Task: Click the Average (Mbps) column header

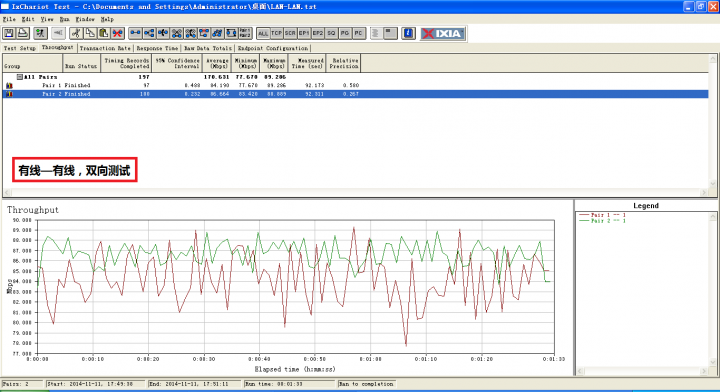Action: pos(217,63)
